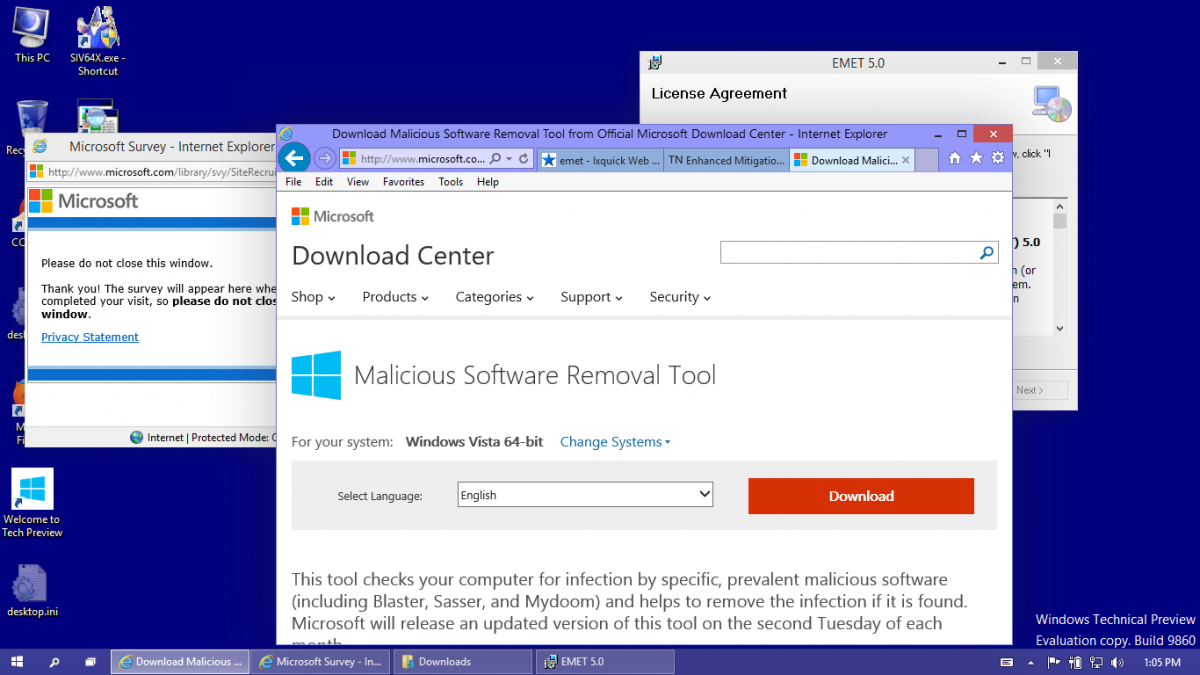The image size is (1200, 675).
Task: Click the forward arrow in Internet Explorer
Action: coord(325,159)
